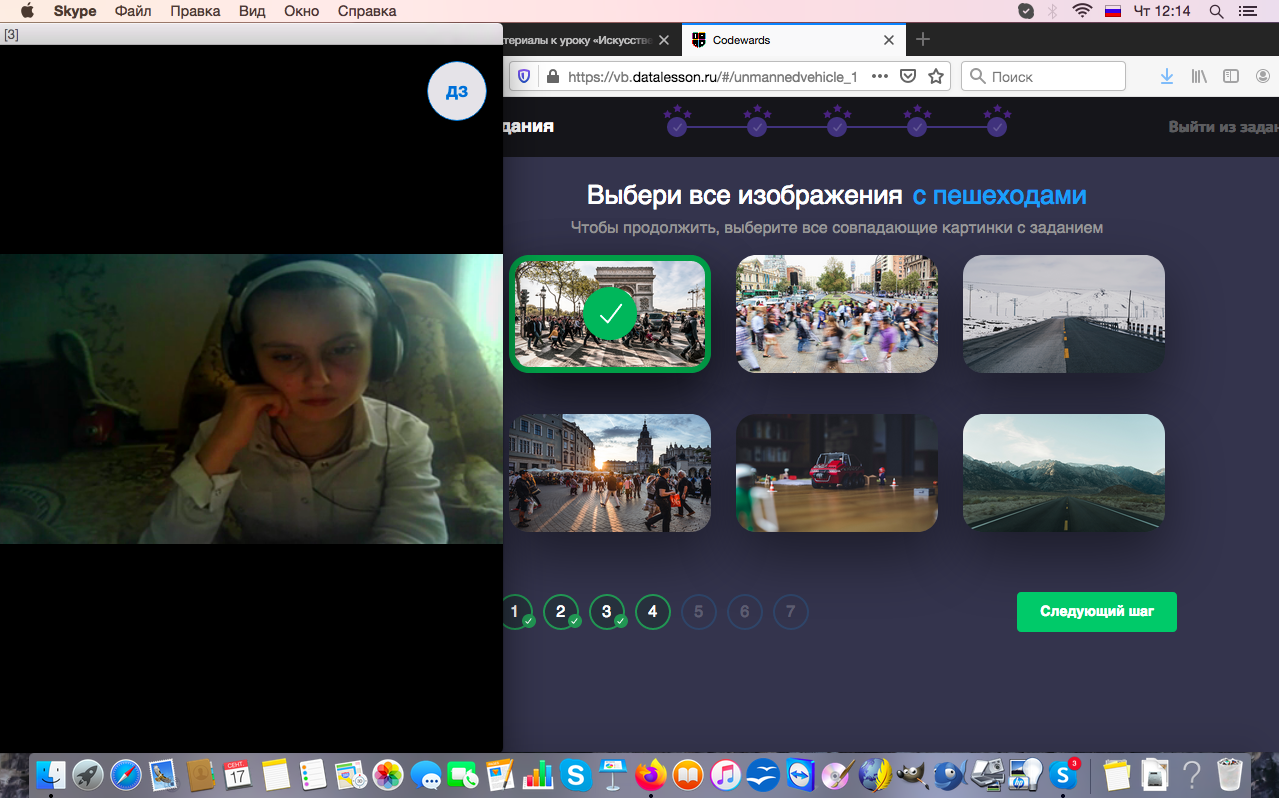Image resolution: width=1279 pixels, height=798 pixels.
Task: Select the town square sunset image
Action: tap(610, 473)
